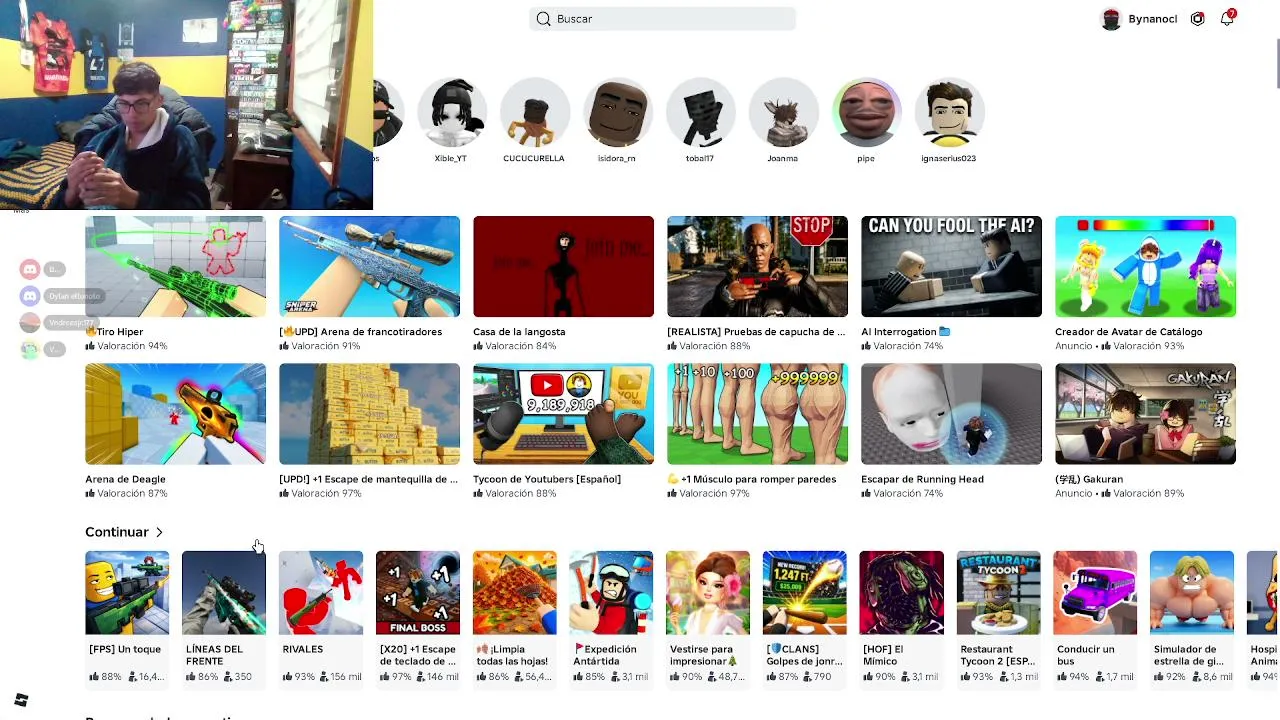
Task: Open the Escapar de Running Head thumbnail
Action: tap(951, 414)
